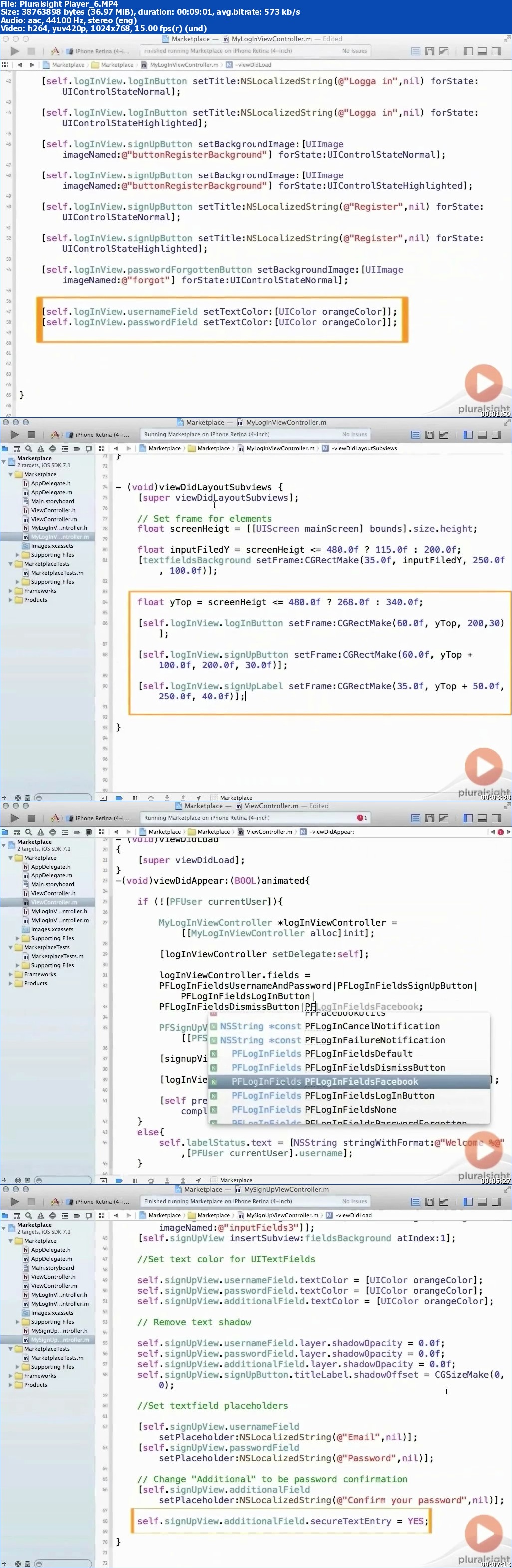Collapse Marketplace project root in viewDidLayoutSubviews navigator
Screen dimensions: 512x1568
[x=3, y=461]
